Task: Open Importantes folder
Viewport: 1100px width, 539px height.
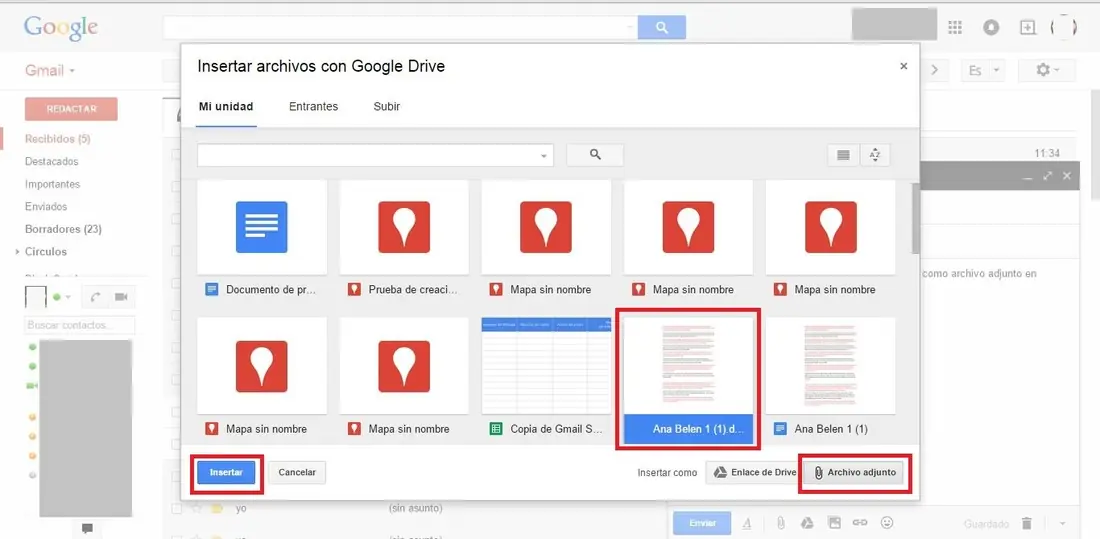Action: 53,184
